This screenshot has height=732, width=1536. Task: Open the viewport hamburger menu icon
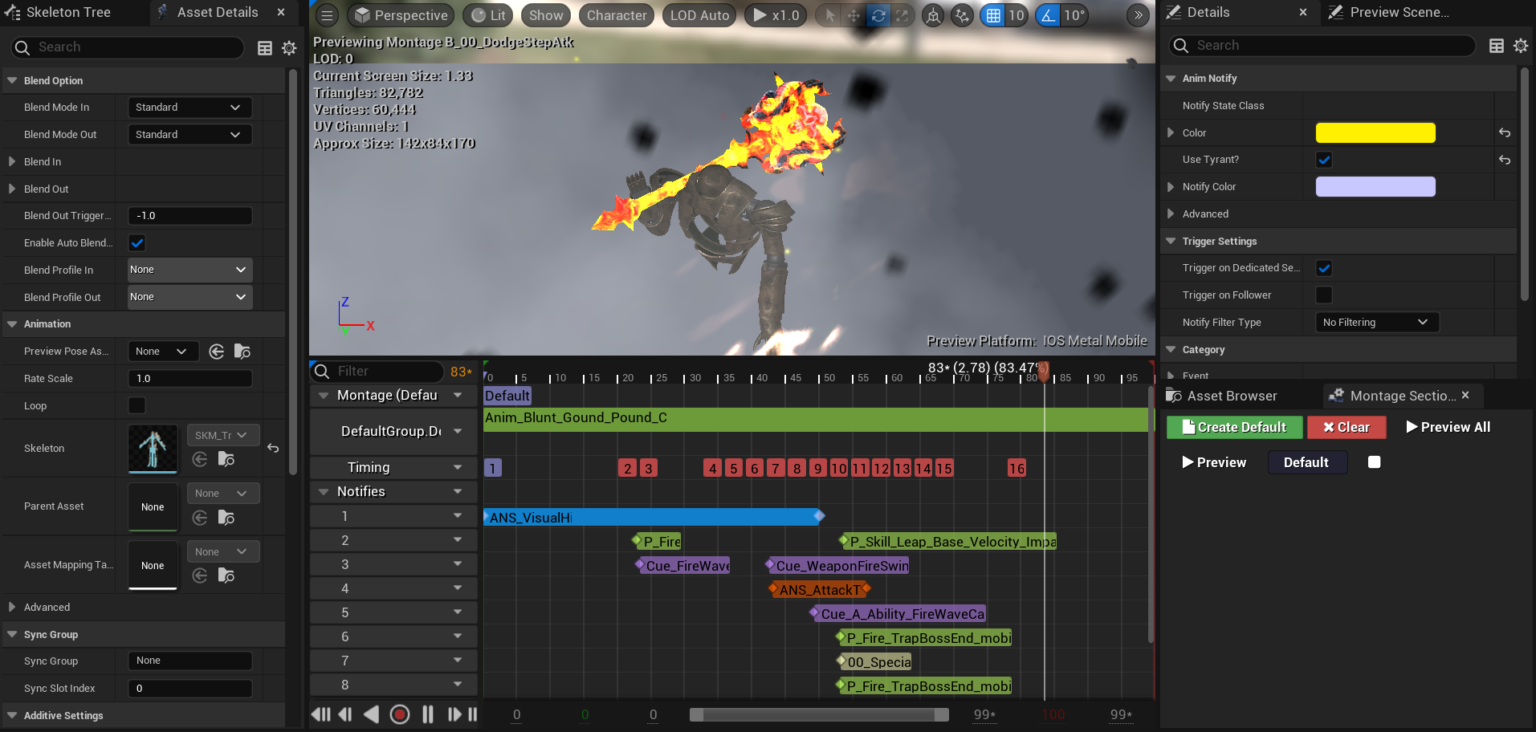point(326,15)
